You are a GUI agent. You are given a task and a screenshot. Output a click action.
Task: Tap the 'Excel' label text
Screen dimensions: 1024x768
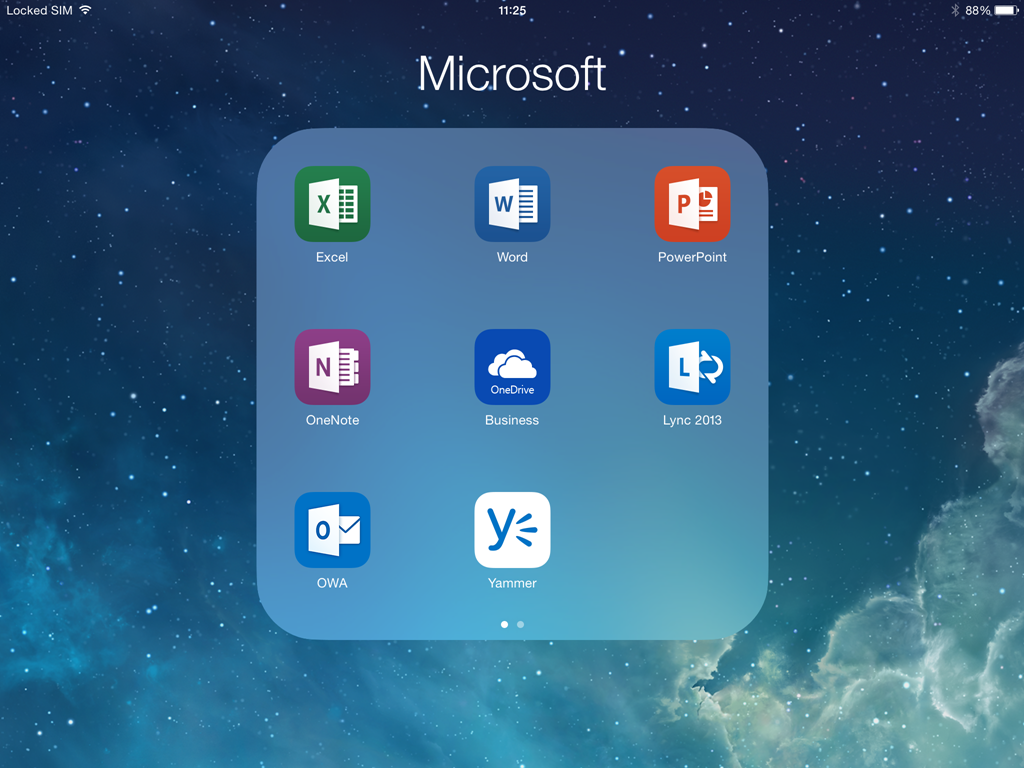tap(332, 257)
